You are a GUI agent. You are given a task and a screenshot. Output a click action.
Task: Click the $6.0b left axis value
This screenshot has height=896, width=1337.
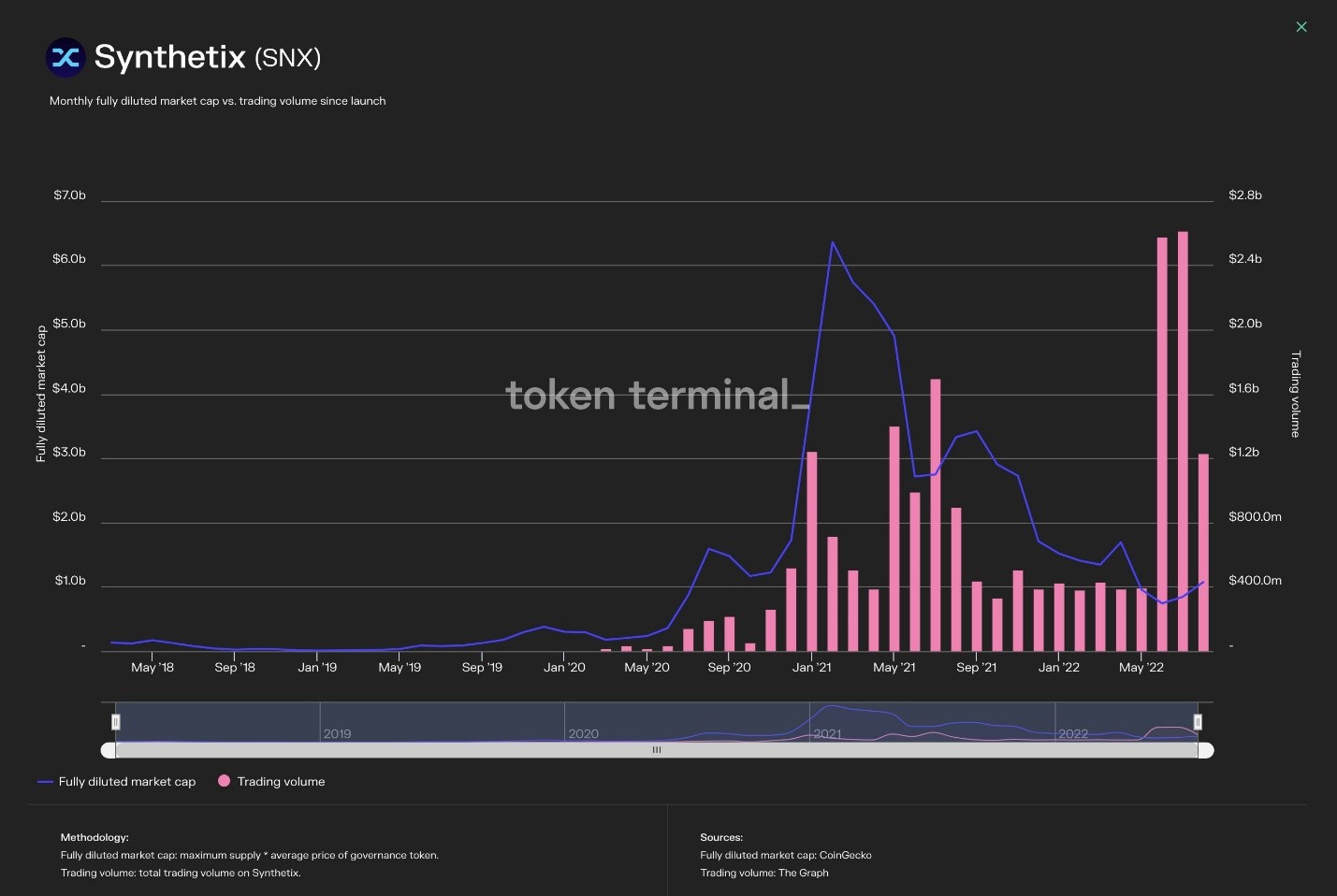pyautogui.click(x=69, y=259)
